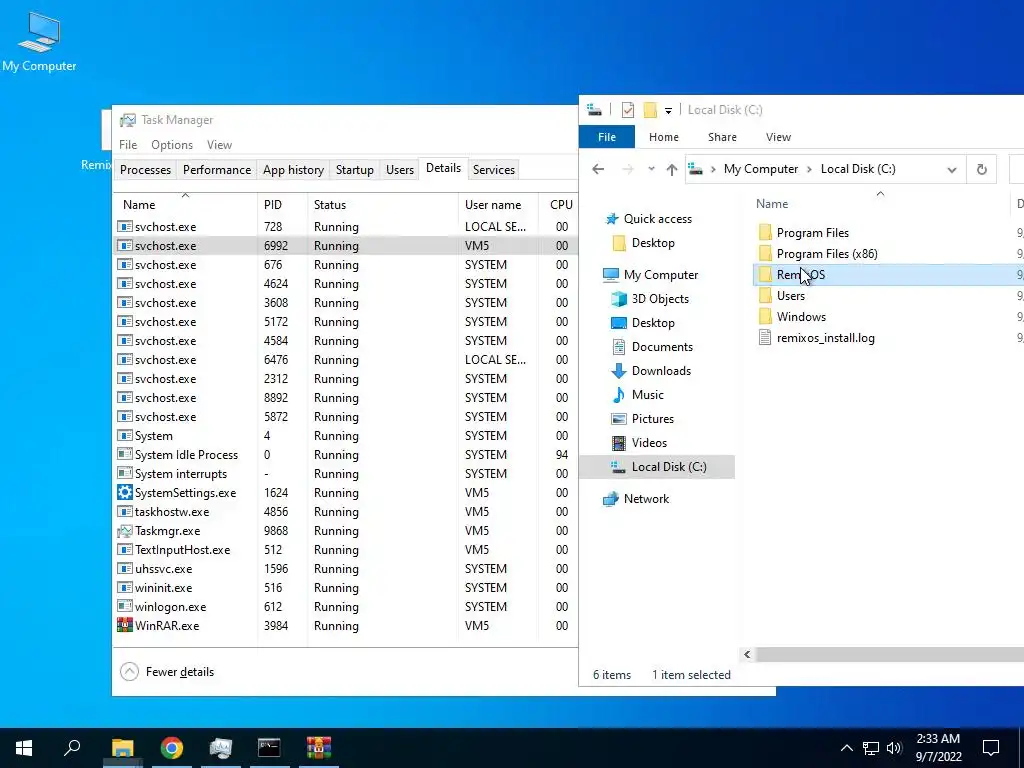Select uhssvc.exe process row

(x=345, y=569)
